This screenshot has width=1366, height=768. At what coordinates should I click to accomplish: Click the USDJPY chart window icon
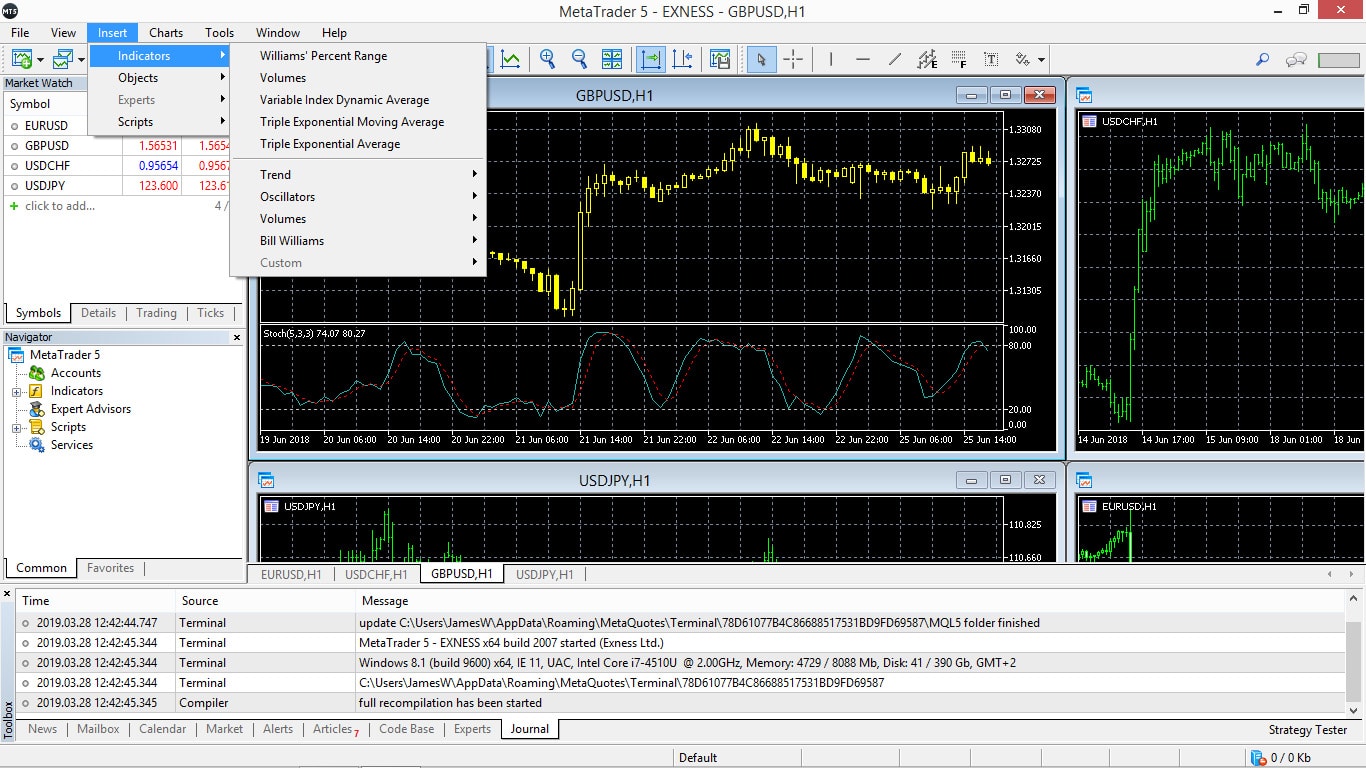tap(266, 480)
